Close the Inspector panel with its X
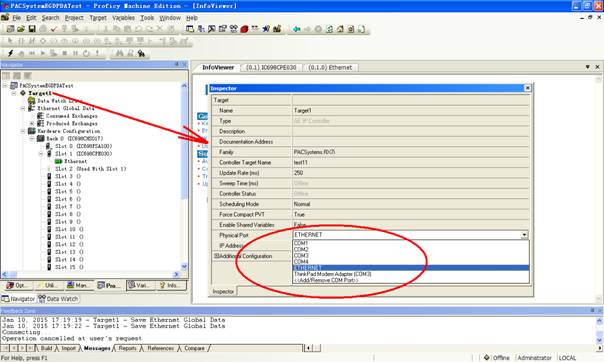Image resolution: width=604 pixels, height=362 pixels. [528, 88]
